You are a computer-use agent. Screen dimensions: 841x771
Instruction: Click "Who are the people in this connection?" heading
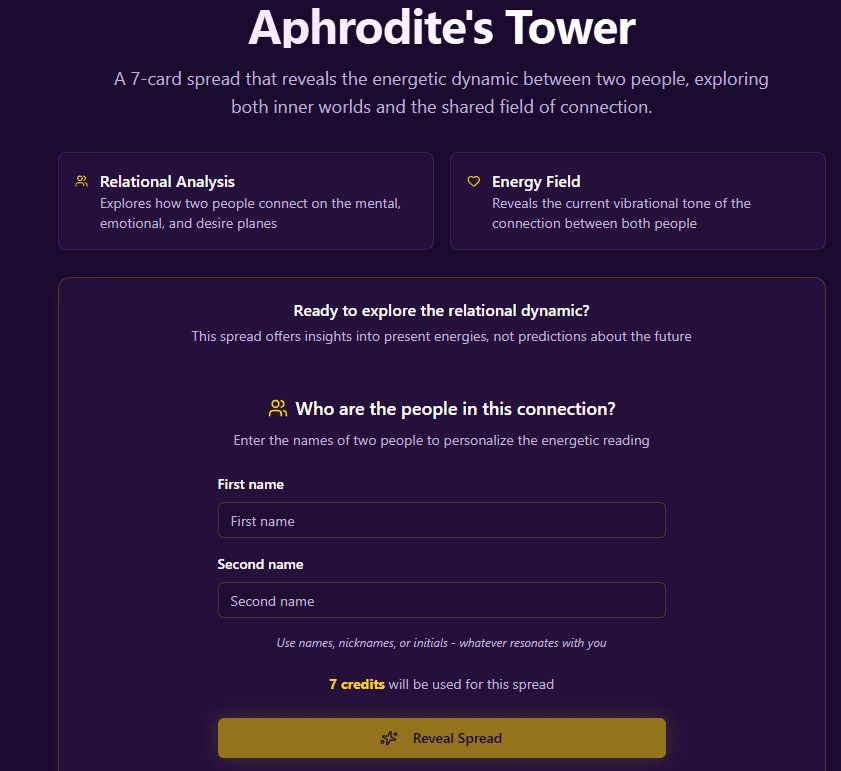tap(455, 409)
